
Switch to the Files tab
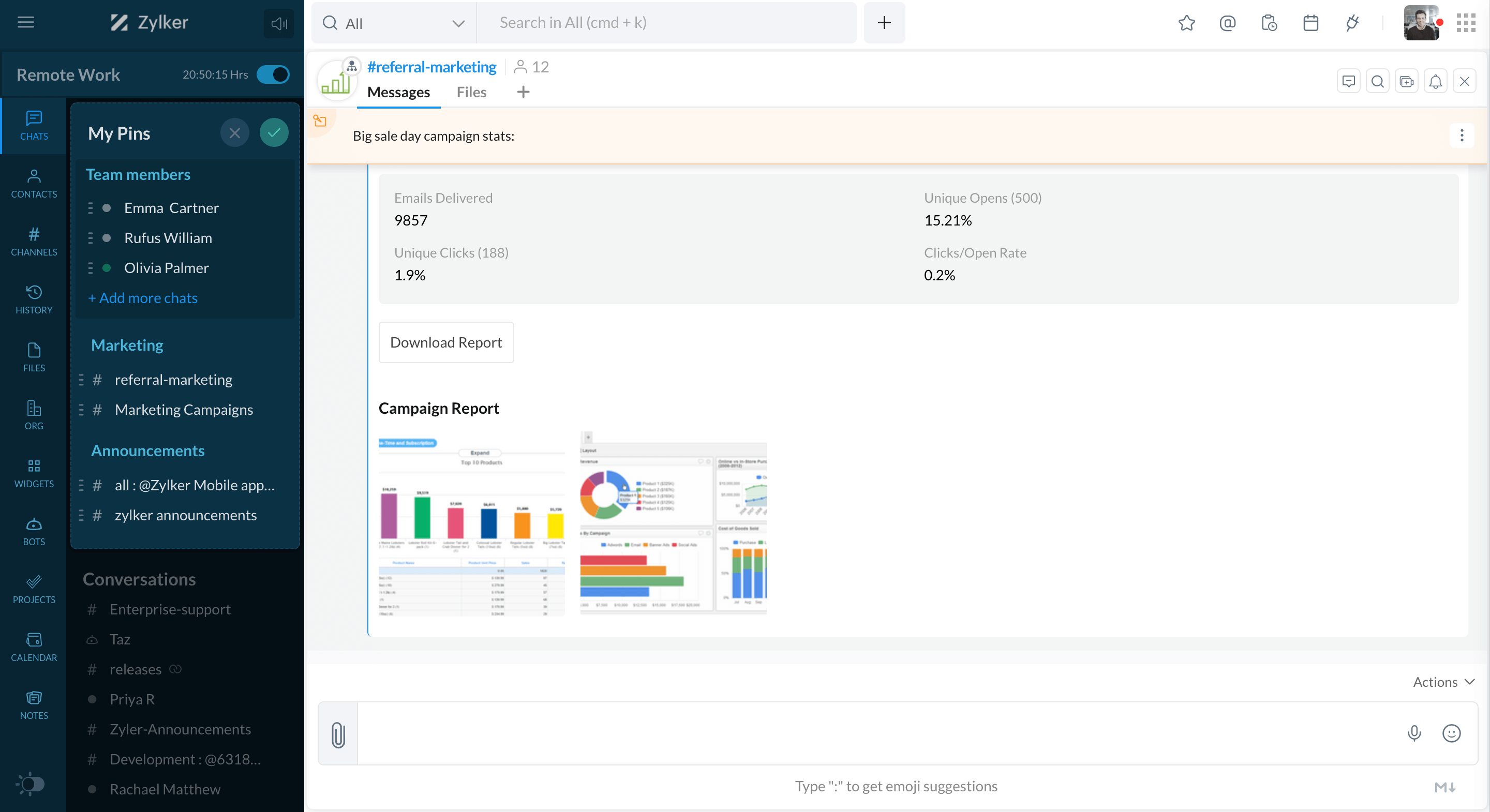(x=471, y=92)
